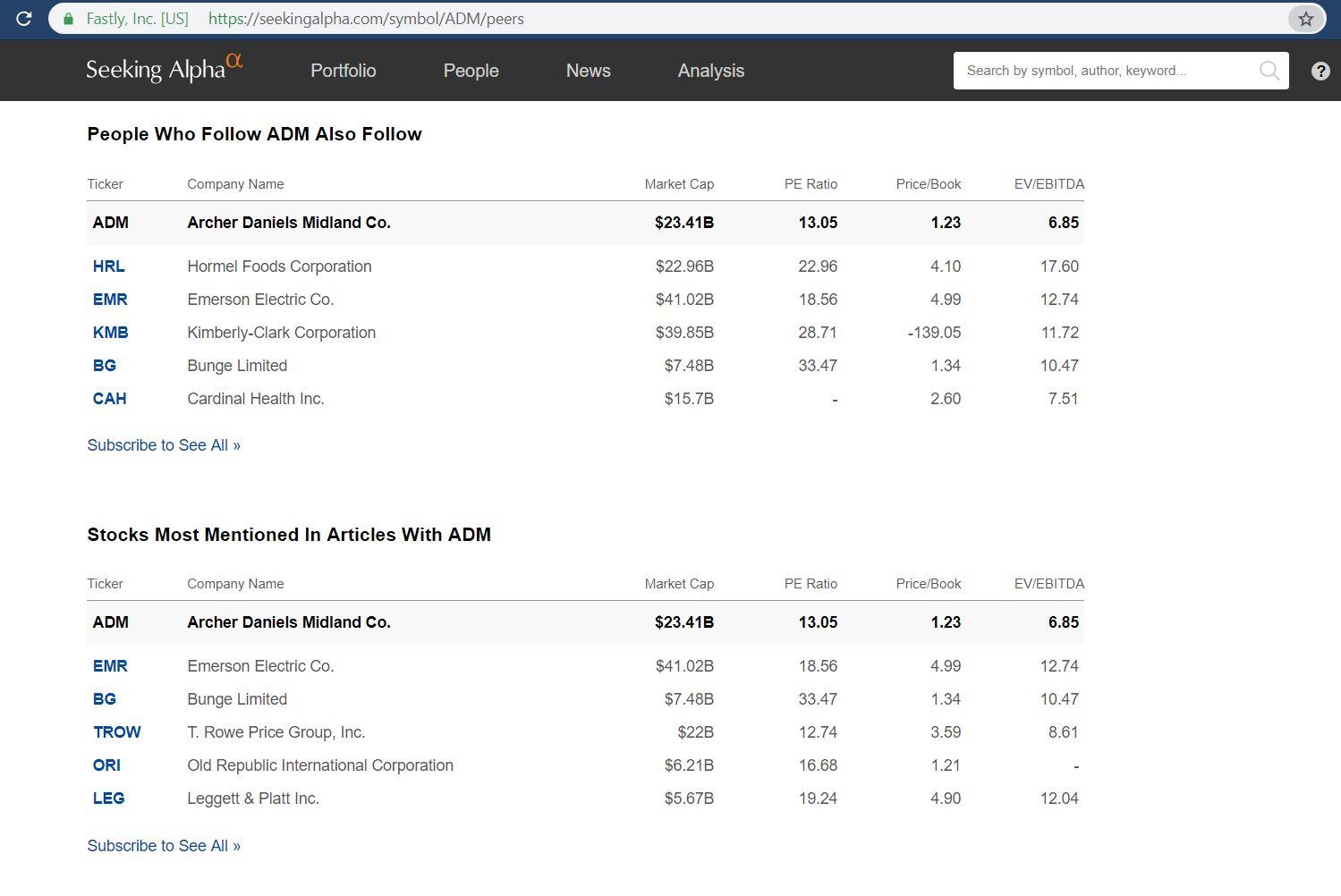Click Kimberly-Clark's Price/Book value -139.05
The width and height of the screenshot is (1341, 896).
click(x=934, y=333)
